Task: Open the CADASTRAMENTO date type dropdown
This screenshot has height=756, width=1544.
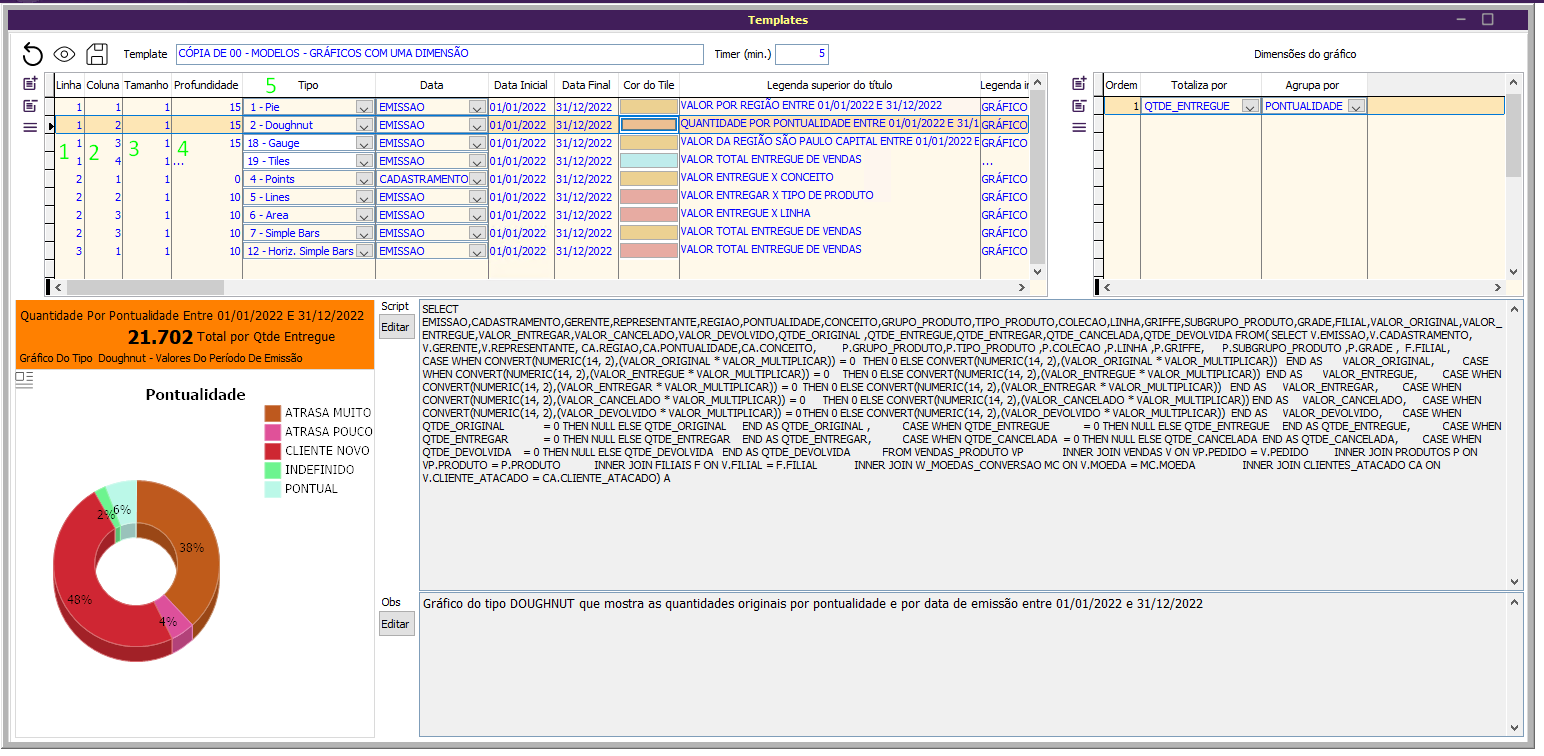Action: click(x=477, y=179)
